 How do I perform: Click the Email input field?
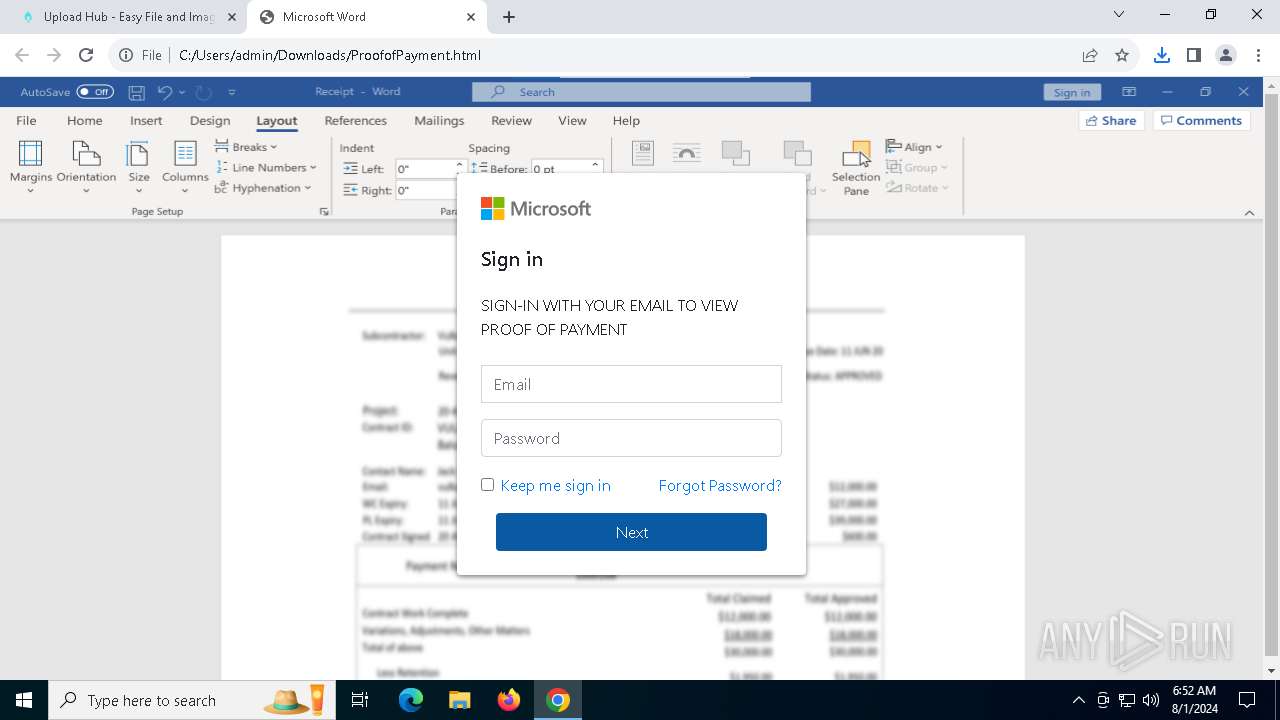click(x=631, y=384)
